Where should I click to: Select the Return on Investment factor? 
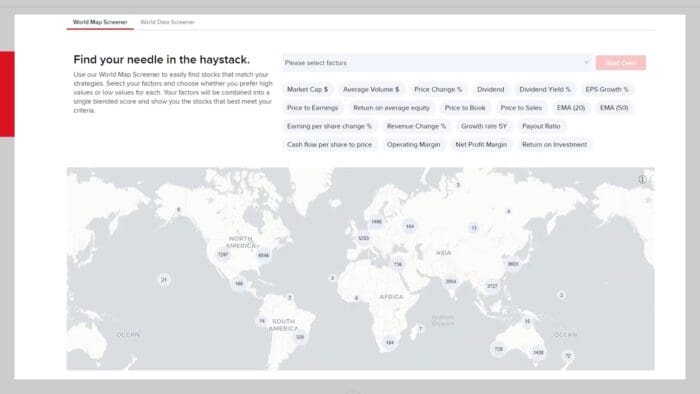554,145
